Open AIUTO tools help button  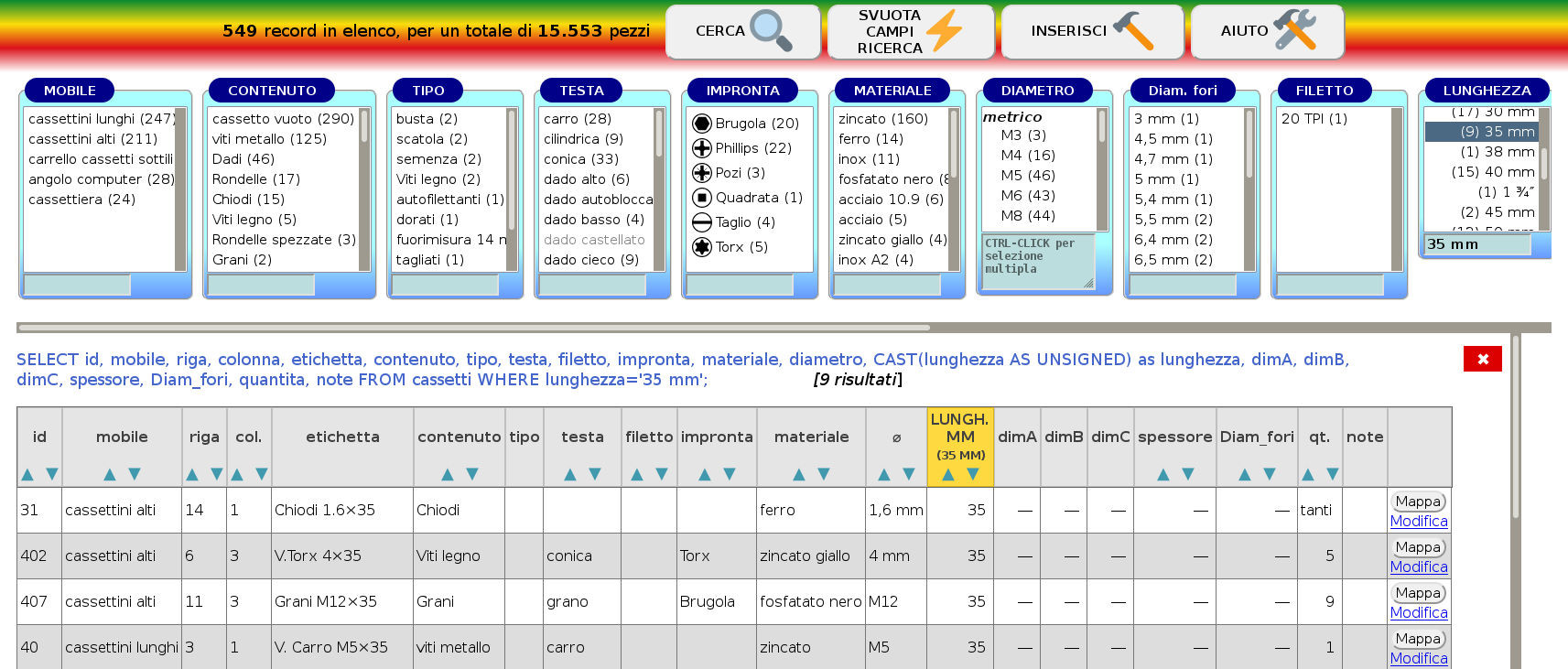[1267, 31]
